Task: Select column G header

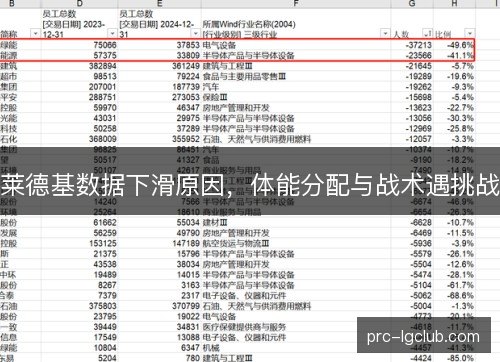Action: point(412,4)
